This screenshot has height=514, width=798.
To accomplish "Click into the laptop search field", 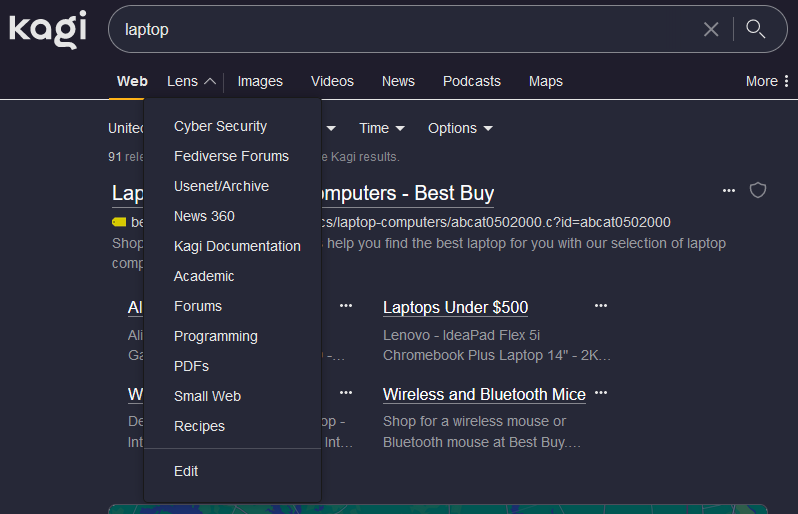I will [x=400, y=29].
